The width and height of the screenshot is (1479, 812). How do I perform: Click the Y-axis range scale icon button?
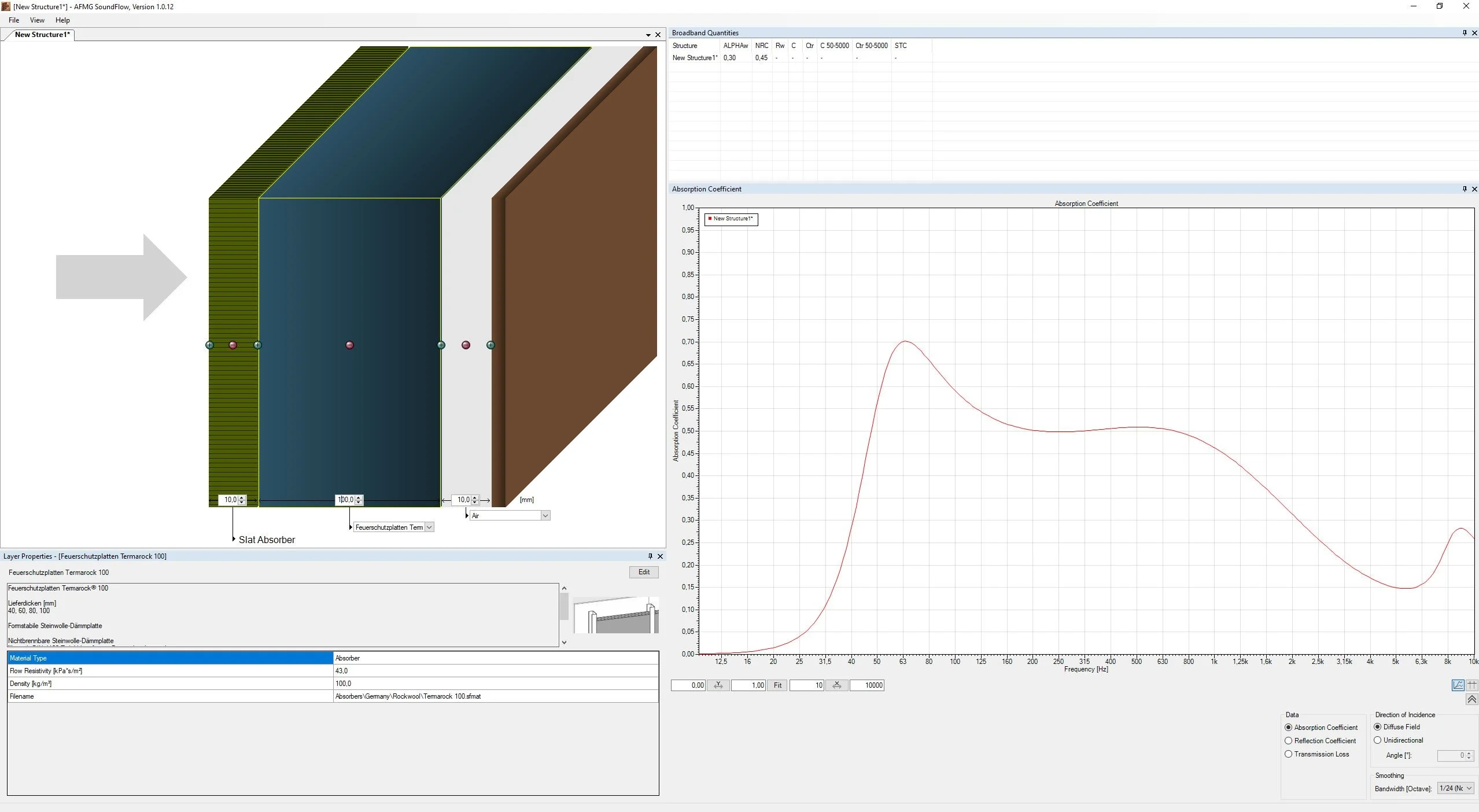[x=718, y=685]
